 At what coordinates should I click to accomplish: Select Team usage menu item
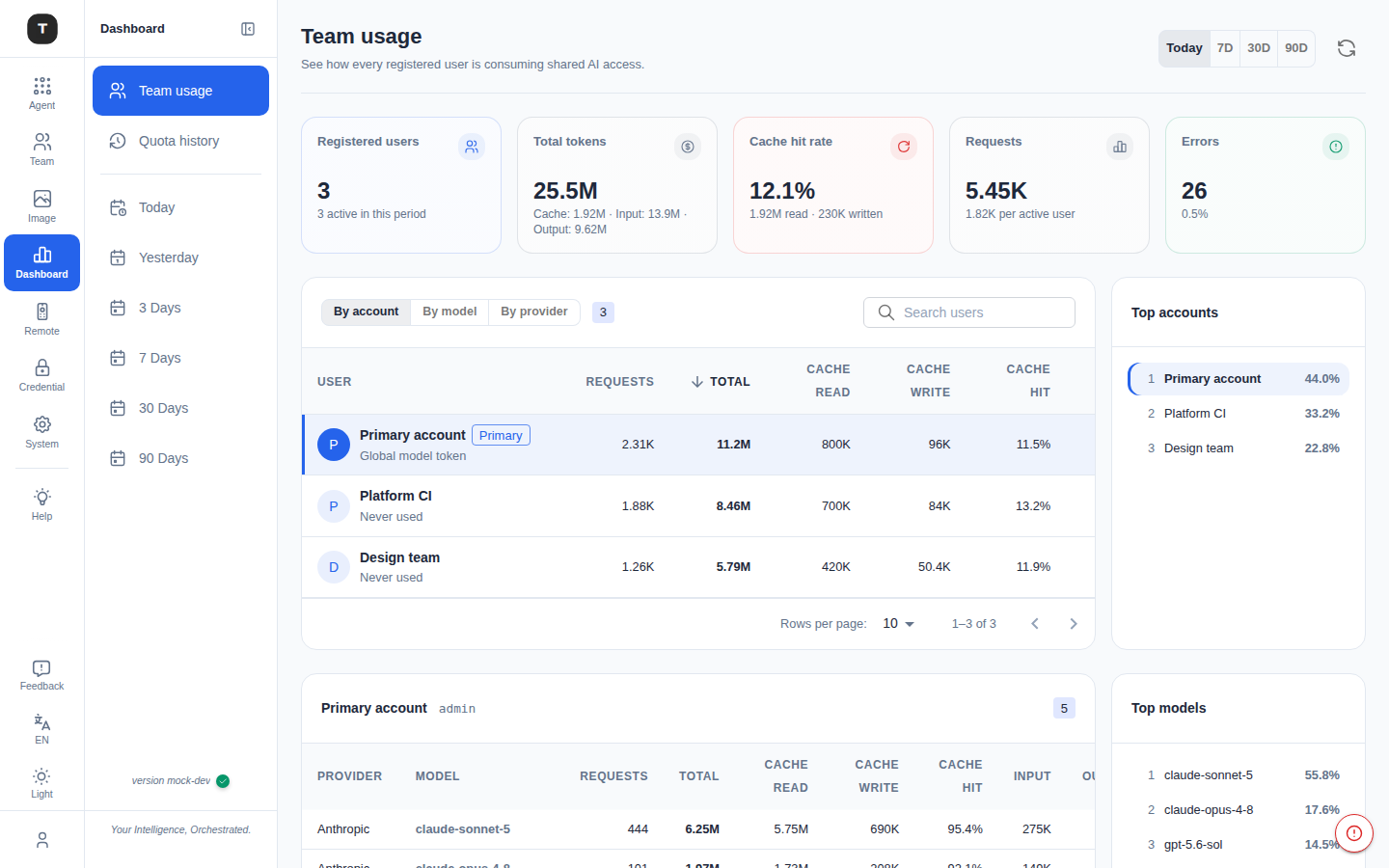(x=180, y=91)
